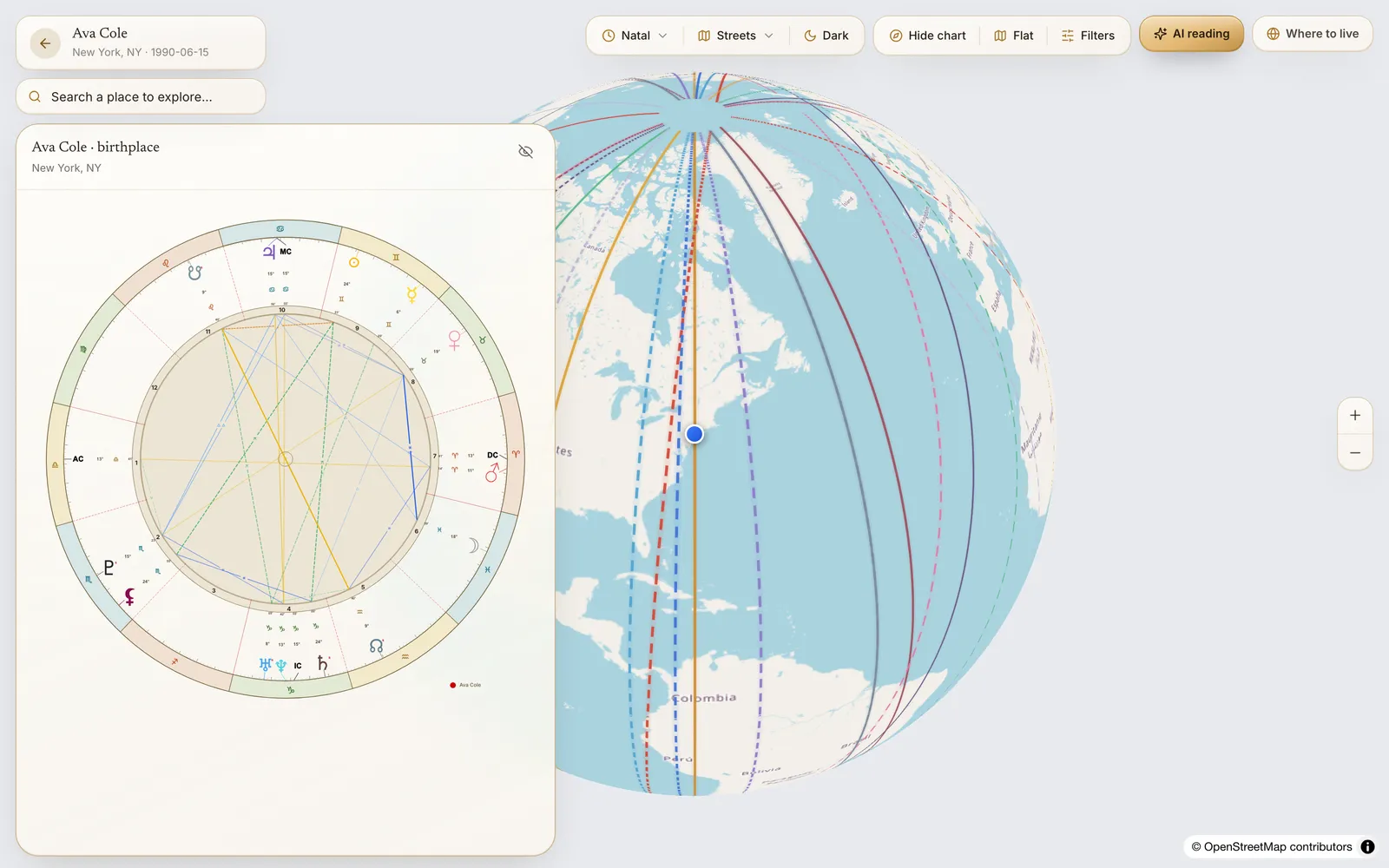Click the North Node glyph in chart
The width and height of the screenshot is (1389, 868).
coord(376,646)
